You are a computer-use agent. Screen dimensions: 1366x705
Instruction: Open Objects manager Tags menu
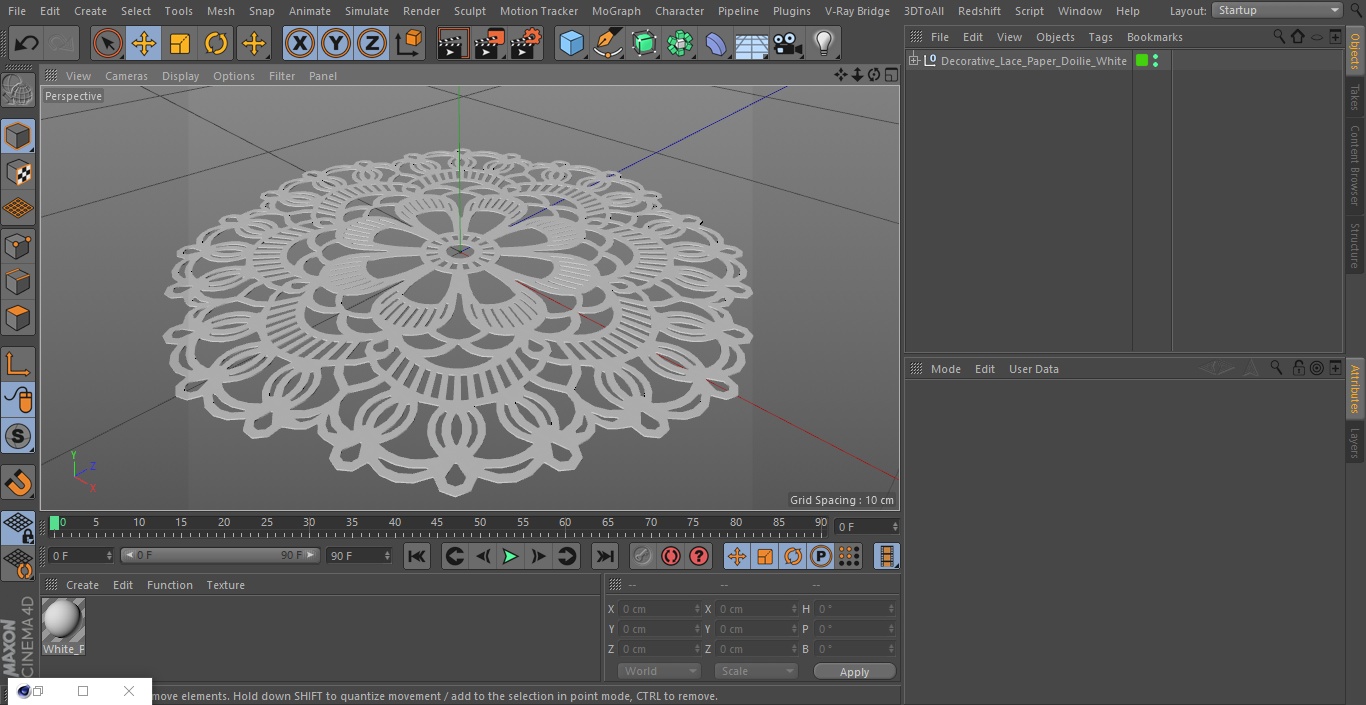1100,37
